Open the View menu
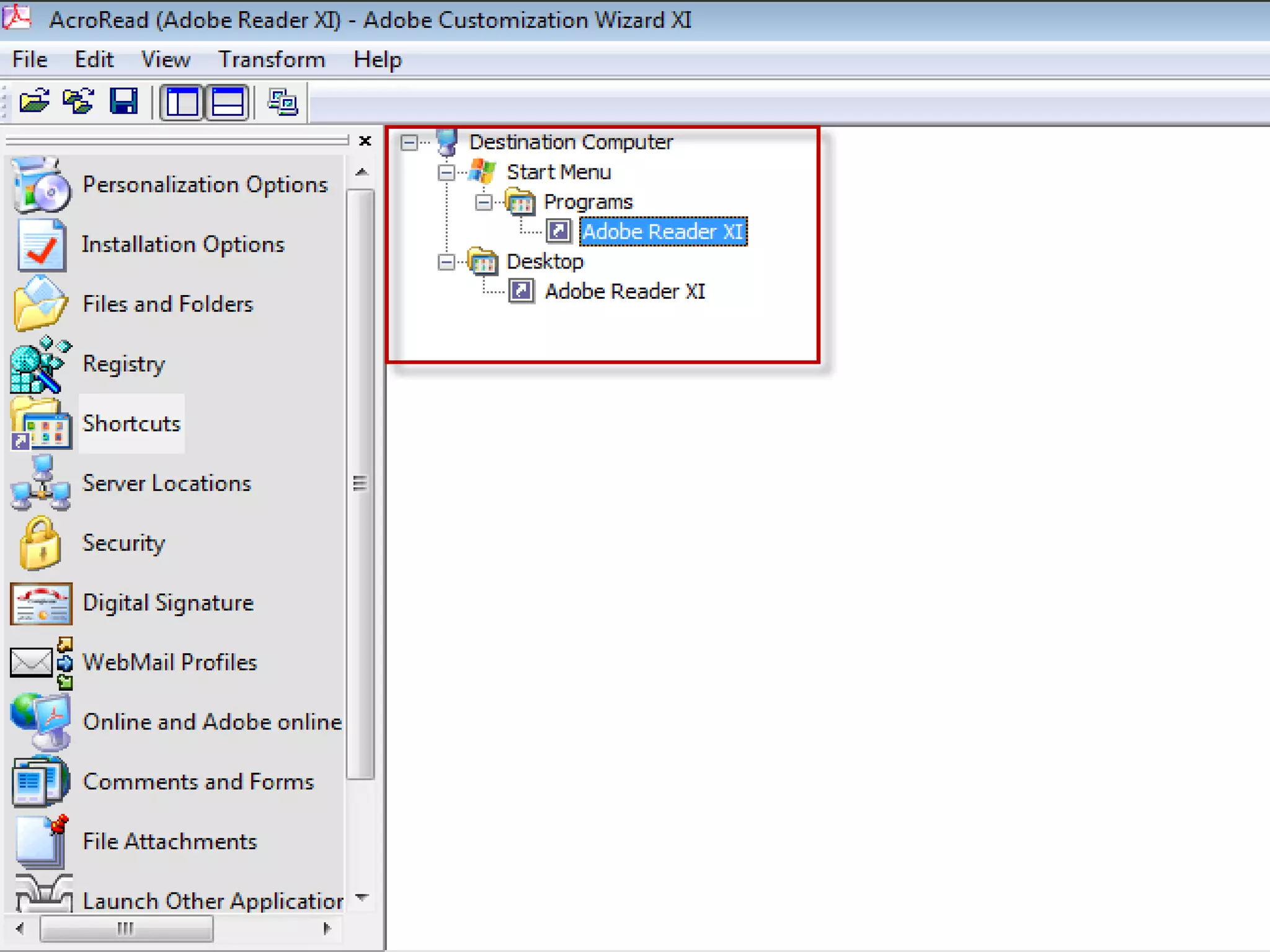Viewport: 1270px width, 952px height. tap(166, 59)
